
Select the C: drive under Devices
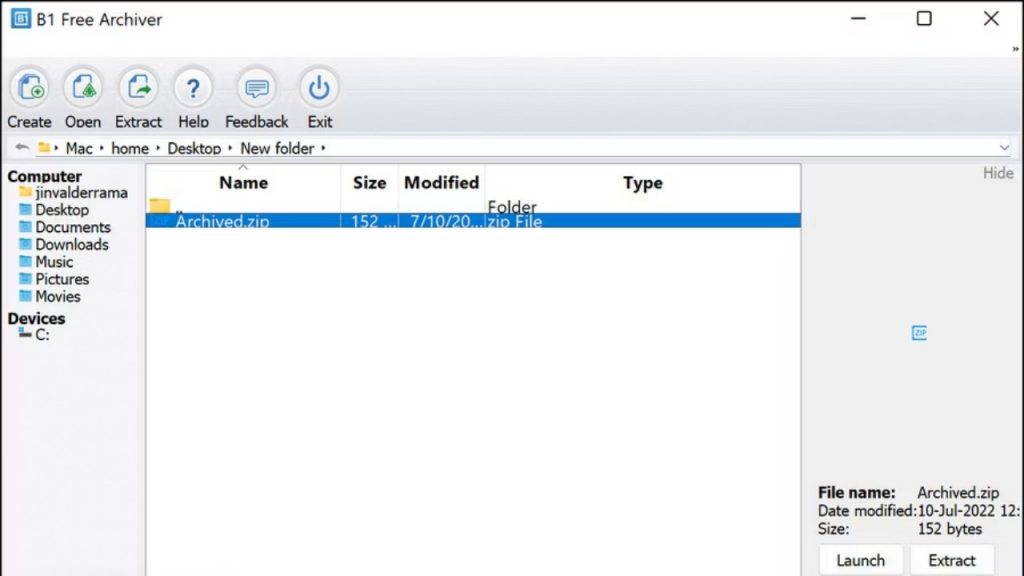(42, 335)
